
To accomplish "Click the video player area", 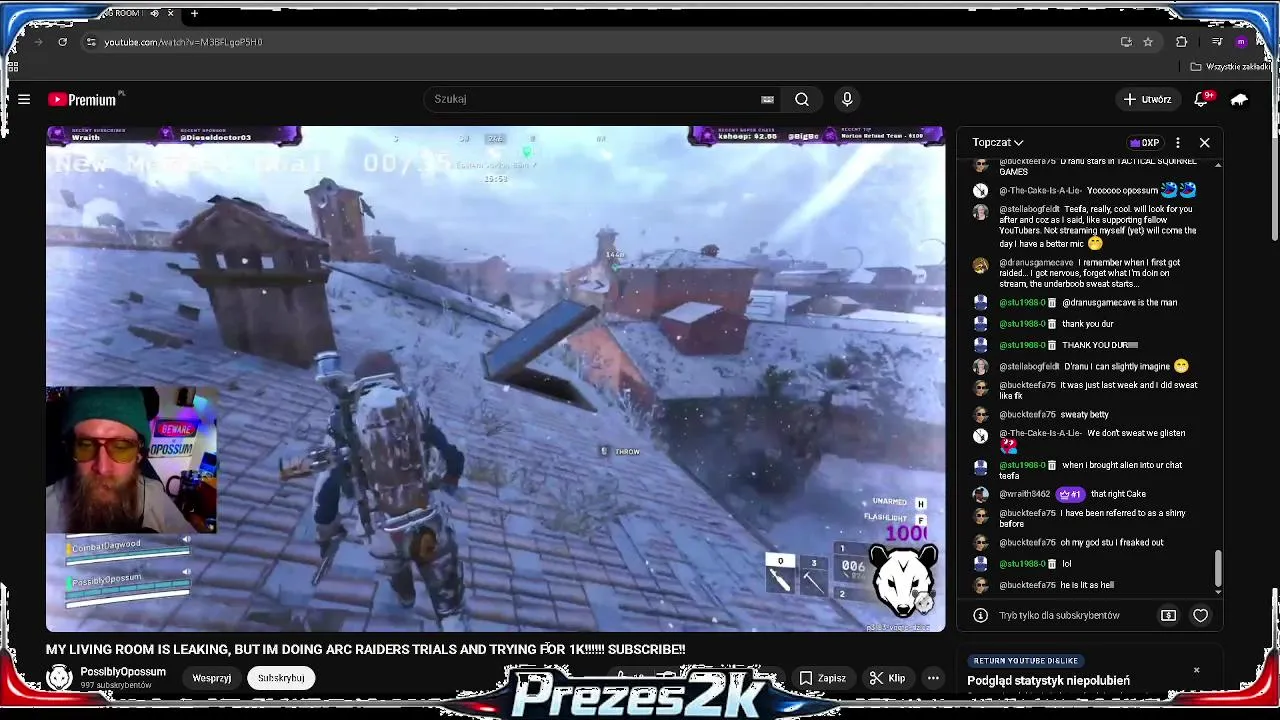I will [495, 379].
